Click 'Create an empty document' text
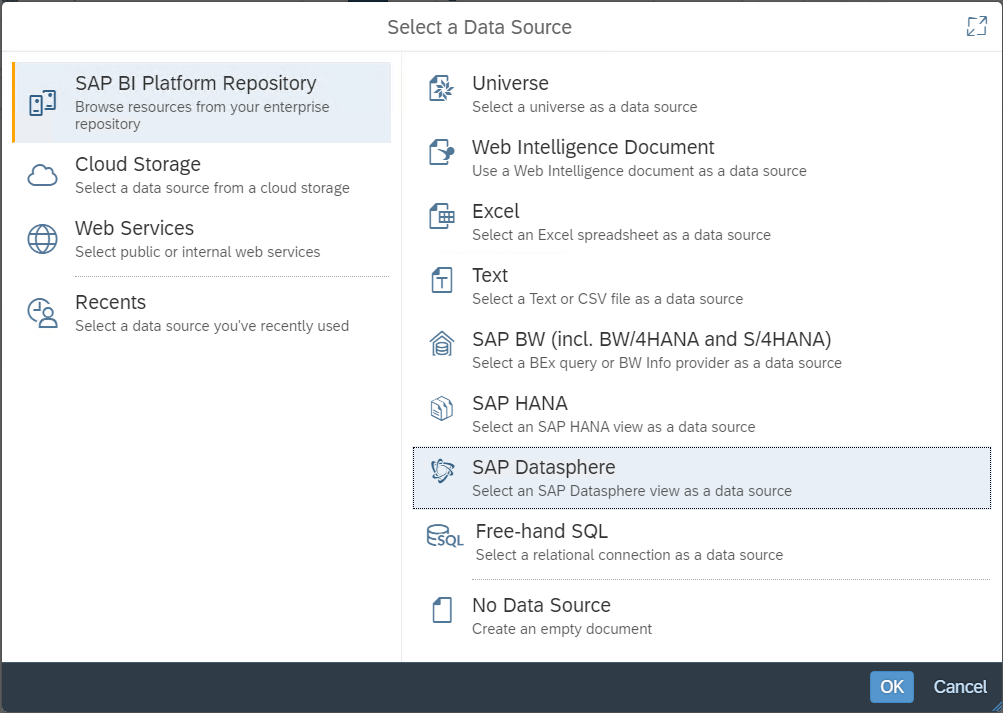The image size is (1003, 713). click(x=562, y=629)
